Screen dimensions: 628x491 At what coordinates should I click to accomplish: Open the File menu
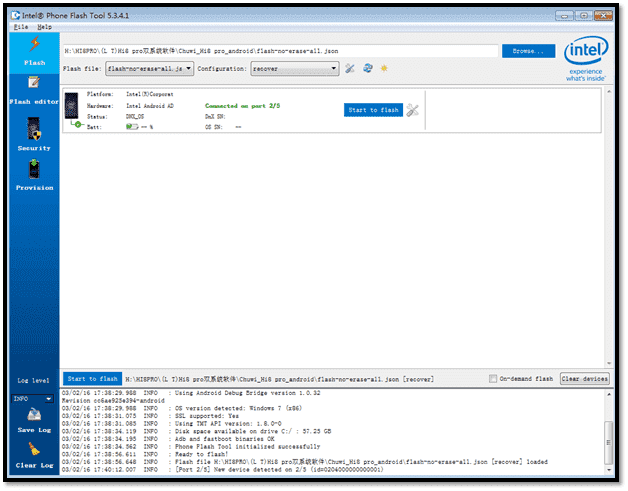21,27
